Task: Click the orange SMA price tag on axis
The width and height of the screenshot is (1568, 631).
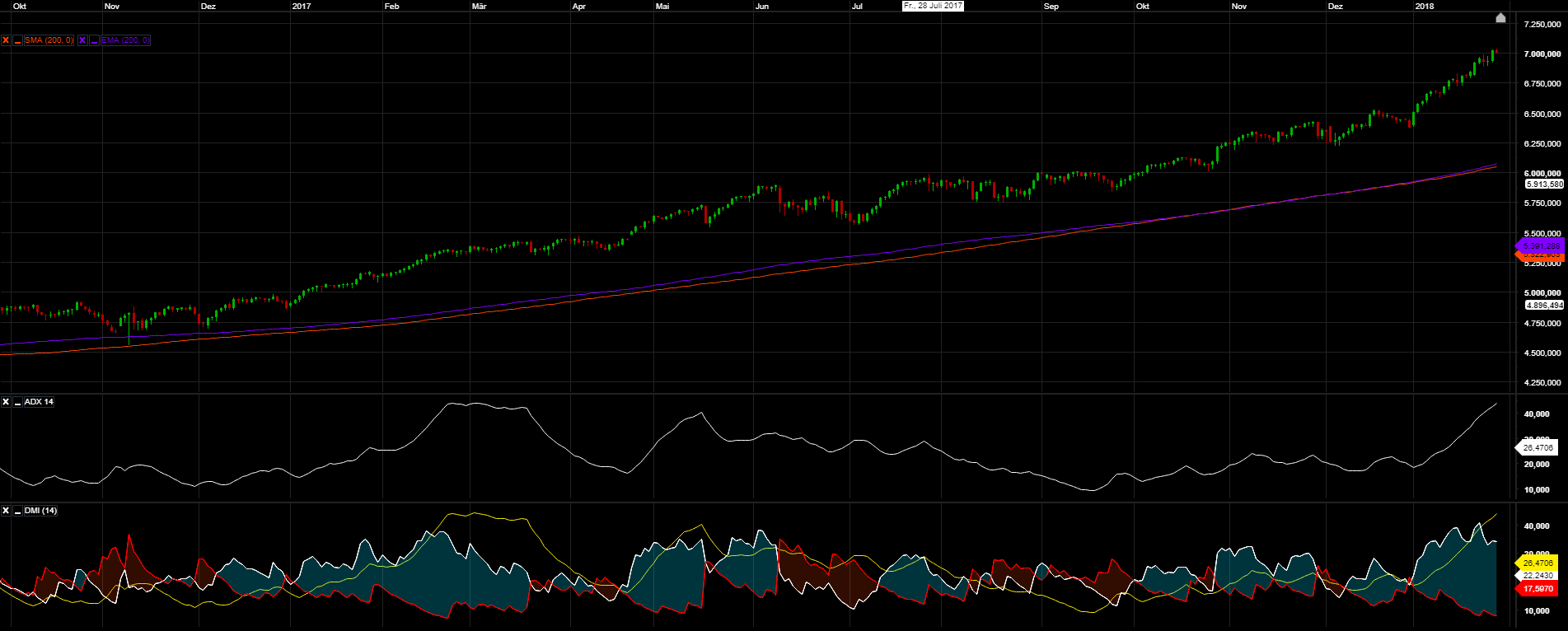Action: [x=1541, y=256]
